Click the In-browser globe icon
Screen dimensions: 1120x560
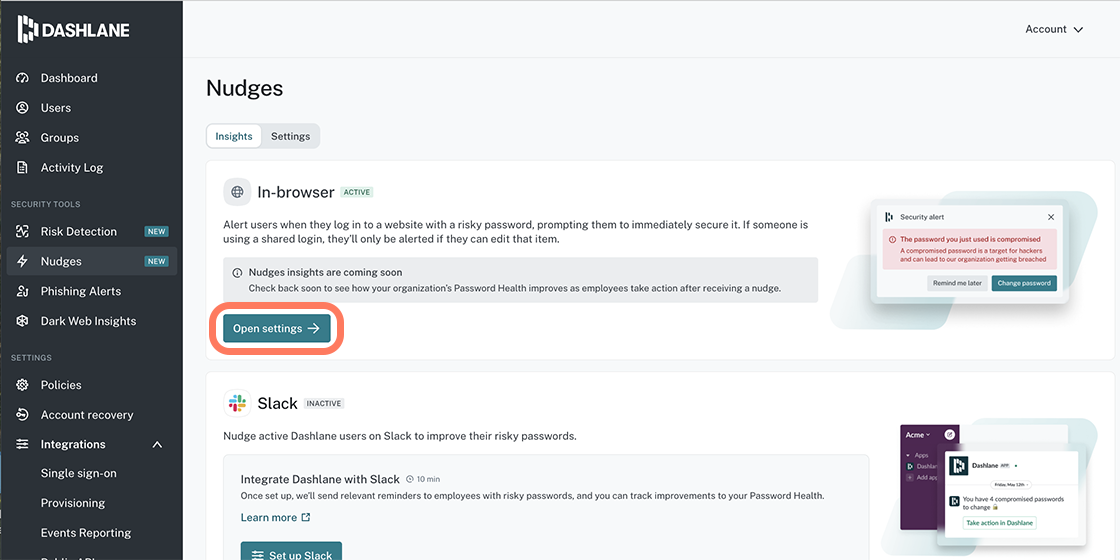coord(237,192)
